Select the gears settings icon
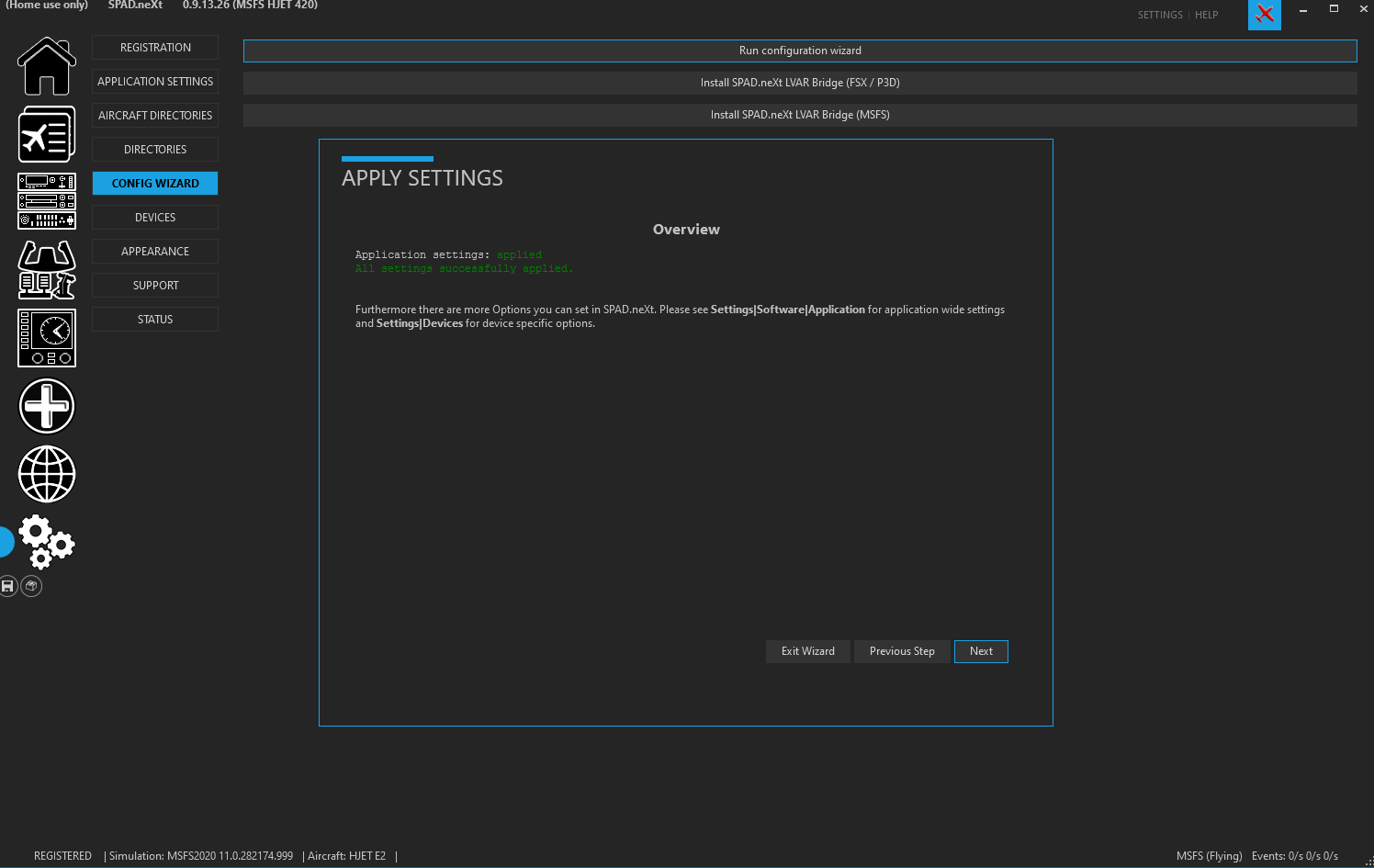The image size is (1374, 868). pos(47,542)
